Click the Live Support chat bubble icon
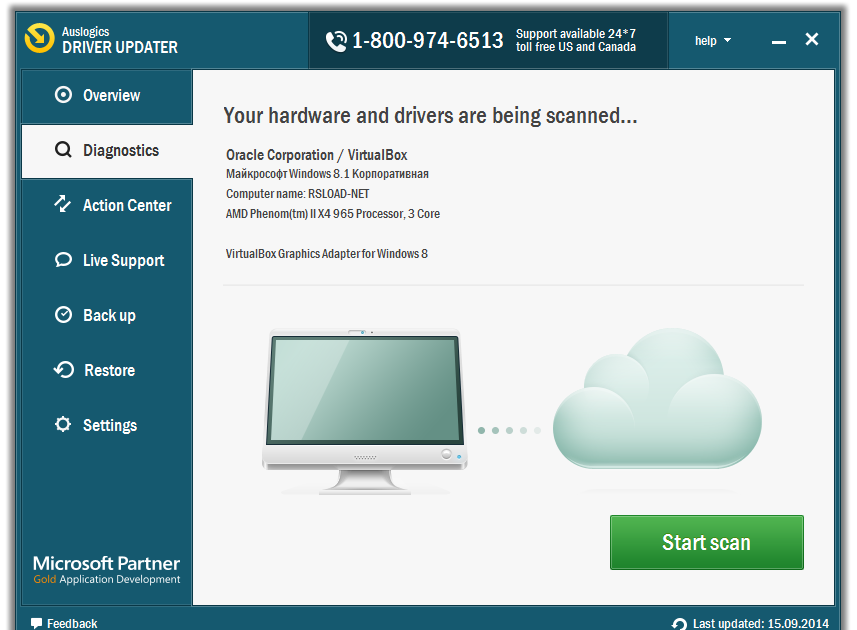857x630 pixels. coord(63,260)
